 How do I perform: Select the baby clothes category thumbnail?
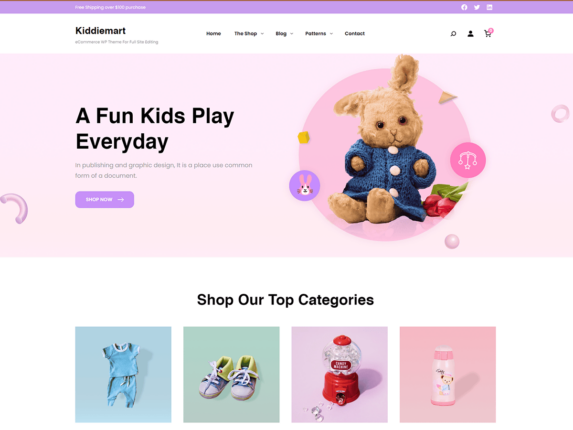coord(123,374)
